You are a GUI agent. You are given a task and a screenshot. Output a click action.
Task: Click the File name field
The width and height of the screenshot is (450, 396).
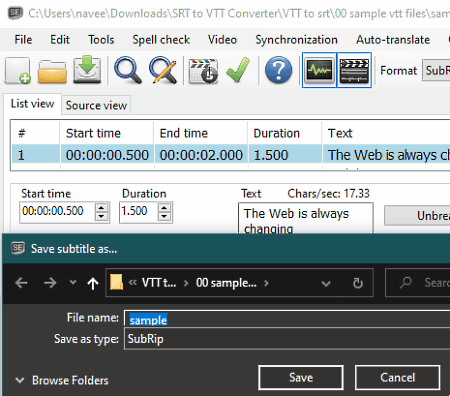287,318
